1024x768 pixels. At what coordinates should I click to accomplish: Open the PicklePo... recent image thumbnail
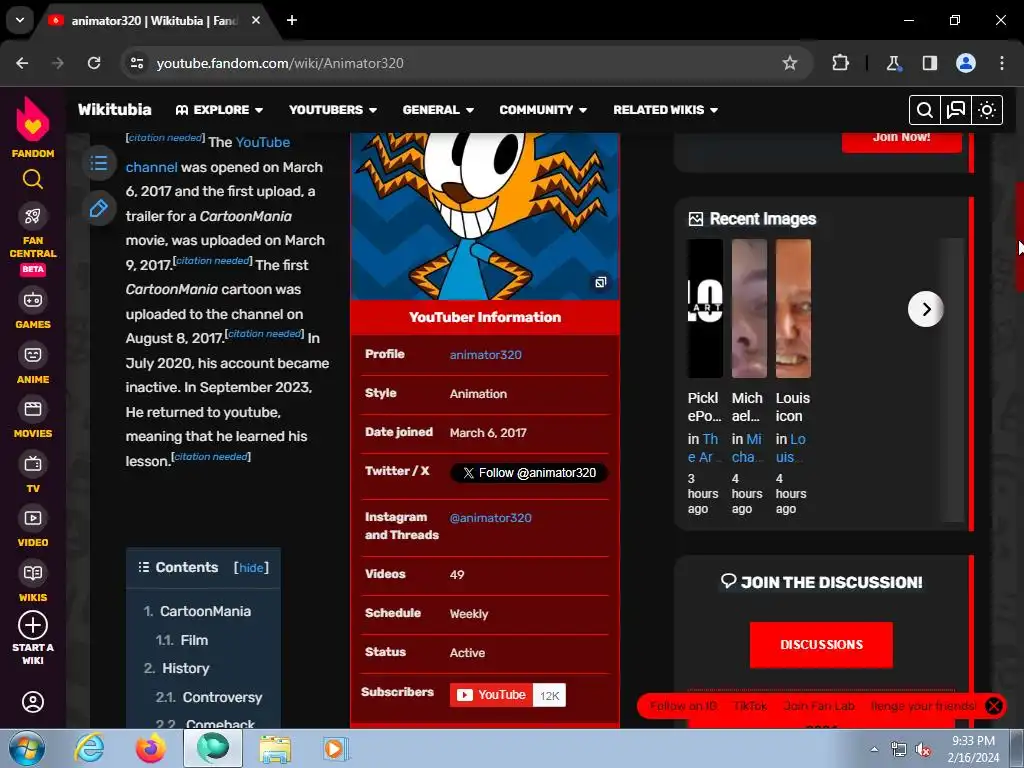705,308
